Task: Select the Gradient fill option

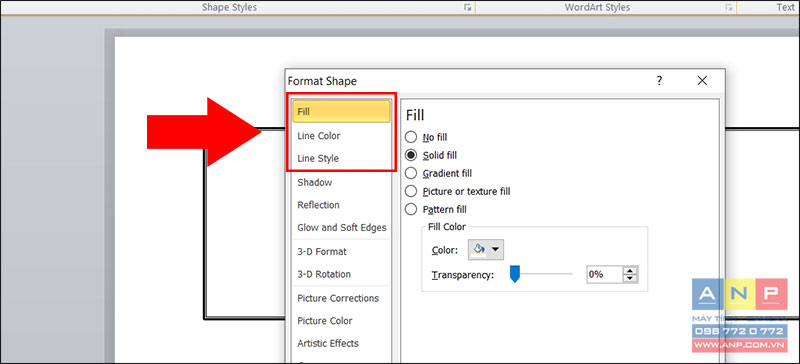Action: (x=438, y=174)
